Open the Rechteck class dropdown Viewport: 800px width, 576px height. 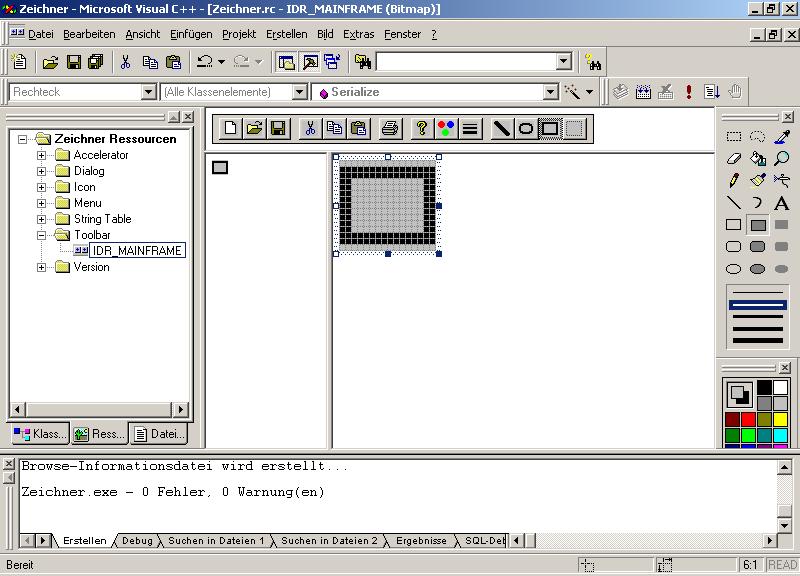click(x=148, y=92)
